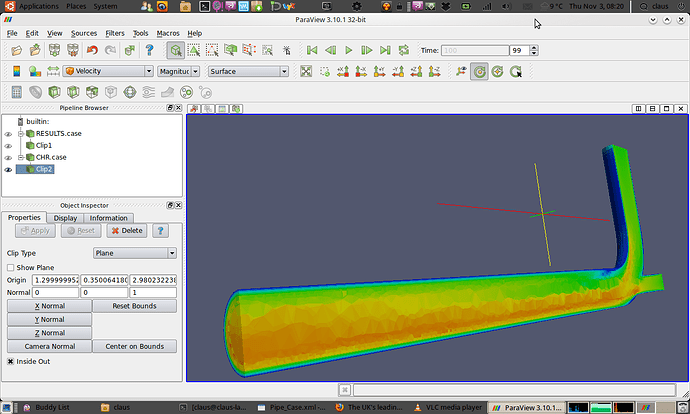
Task: Expand the RESULTS.case tree node
Action: (x=21, y=133)
